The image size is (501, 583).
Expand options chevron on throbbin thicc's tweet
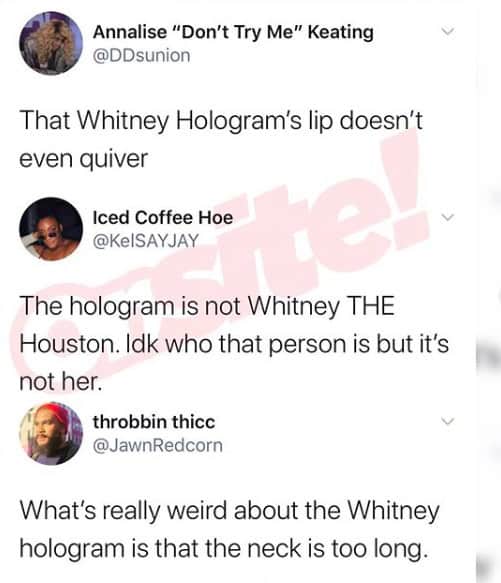click(448, 421)
